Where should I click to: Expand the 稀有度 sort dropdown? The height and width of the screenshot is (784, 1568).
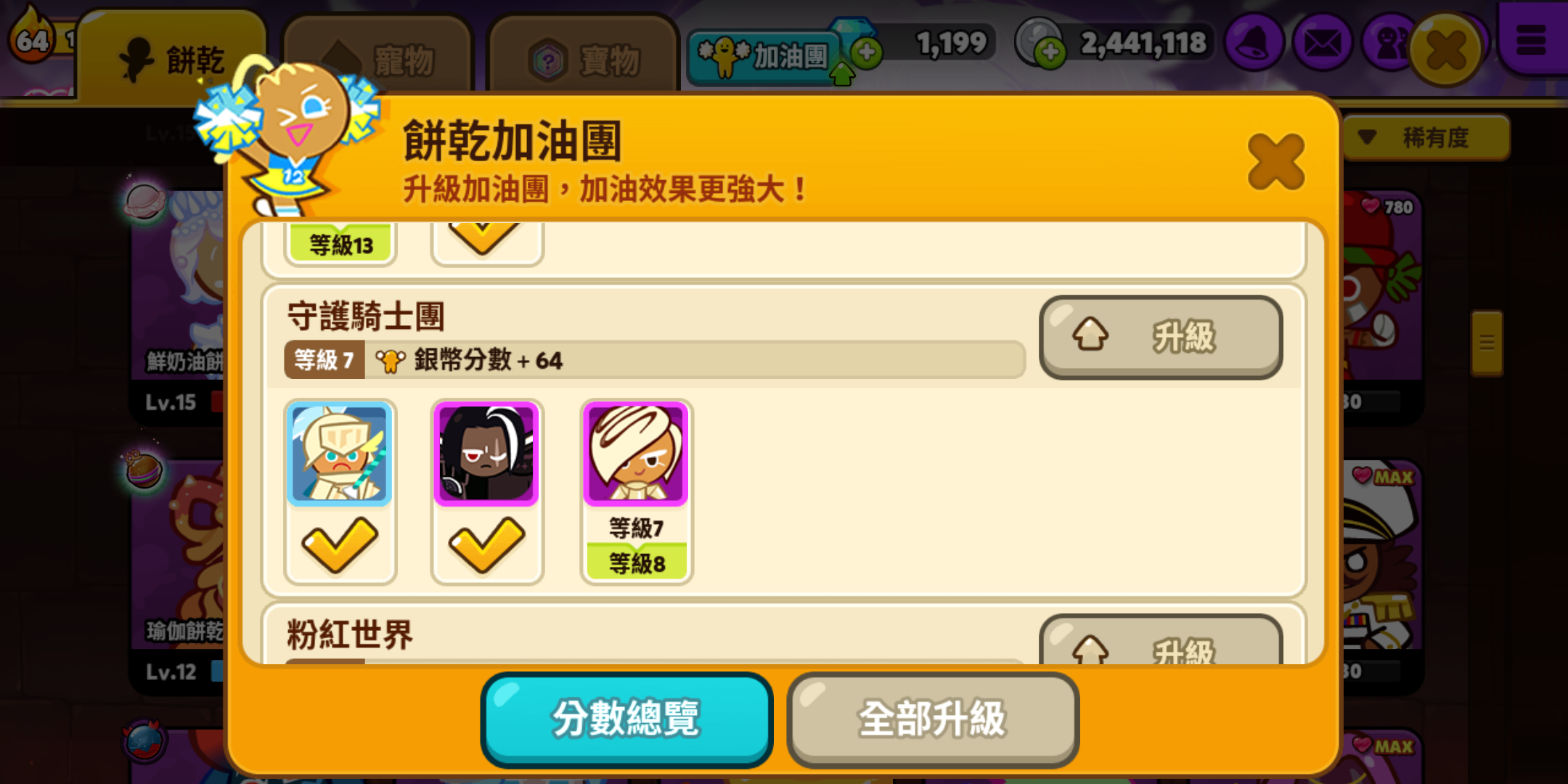click(x=1426, y=137)
